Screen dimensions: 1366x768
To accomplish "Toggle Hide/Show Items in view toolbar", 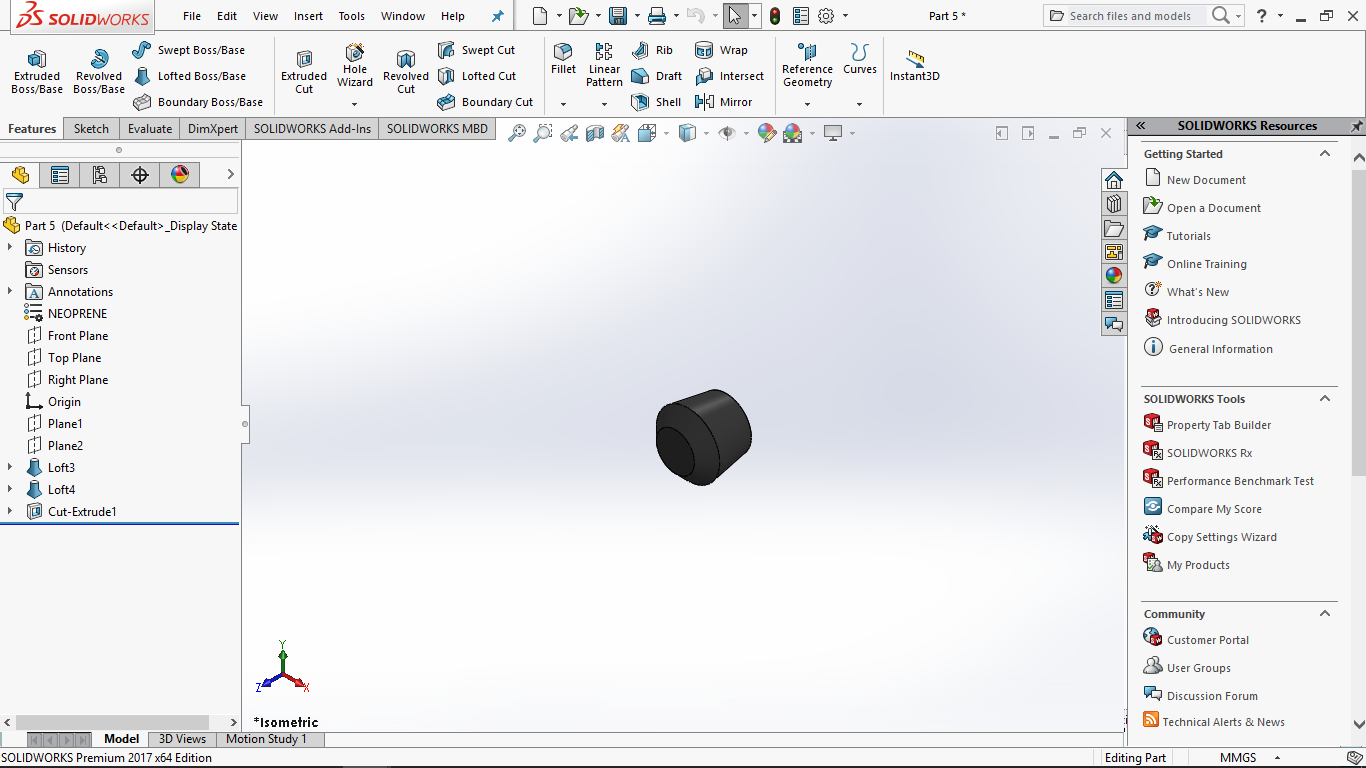I will point(727,133).
